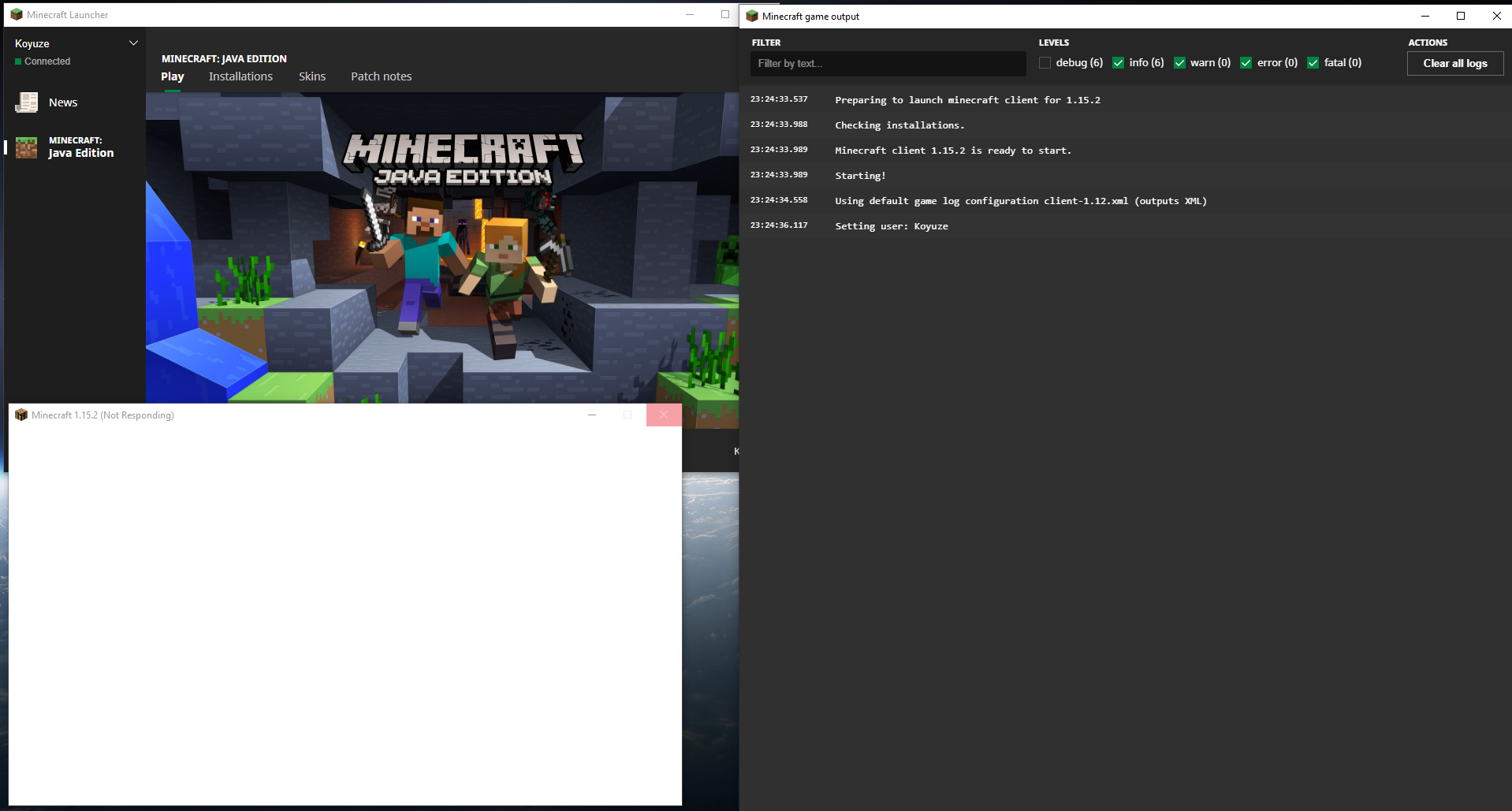Maximize the Minecraft Launcher window

725,14
